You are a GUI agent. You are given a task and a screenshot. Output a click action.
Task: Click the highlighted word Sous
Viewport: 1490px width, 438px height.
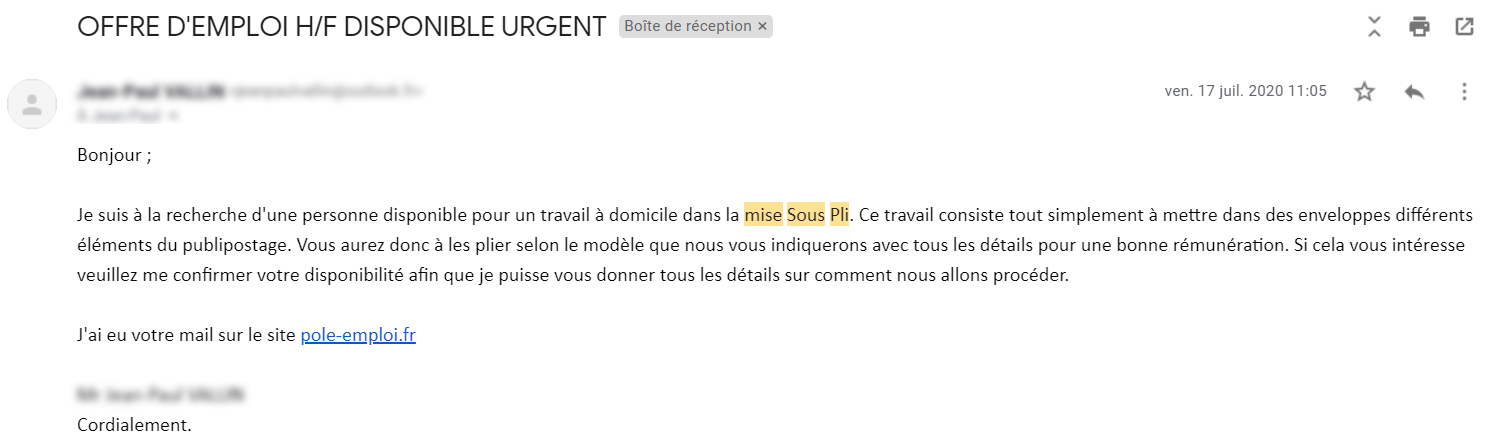point(806,215)
